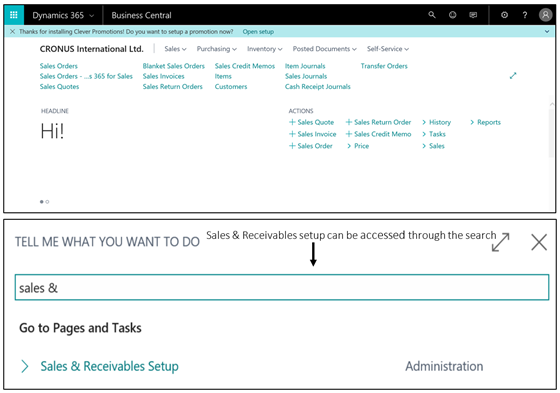Click the search magnifier icon in header
The width and height of the screenshot is (560, 393).
click(x=432, y=15)
